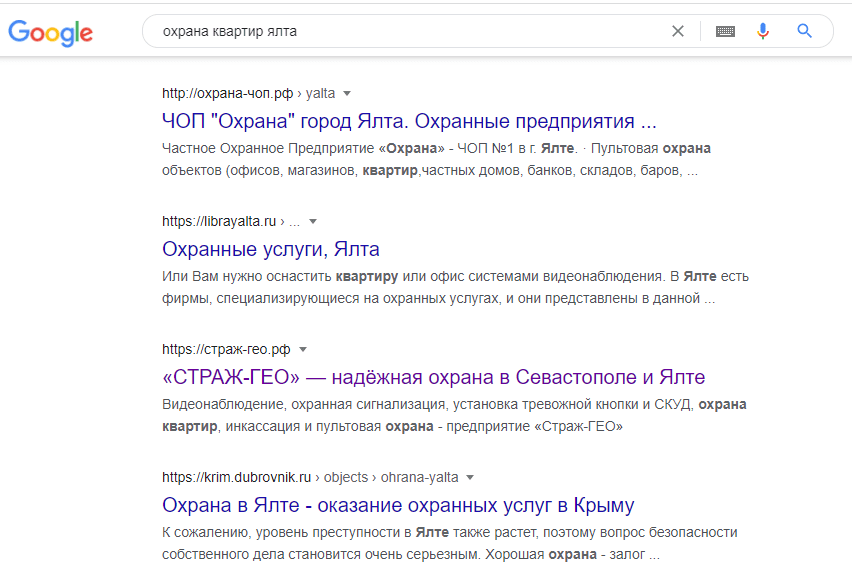The image size is (852, 564).
Task: Click the https://librayalta.ru URL text
Action: (x=219, y=221)
